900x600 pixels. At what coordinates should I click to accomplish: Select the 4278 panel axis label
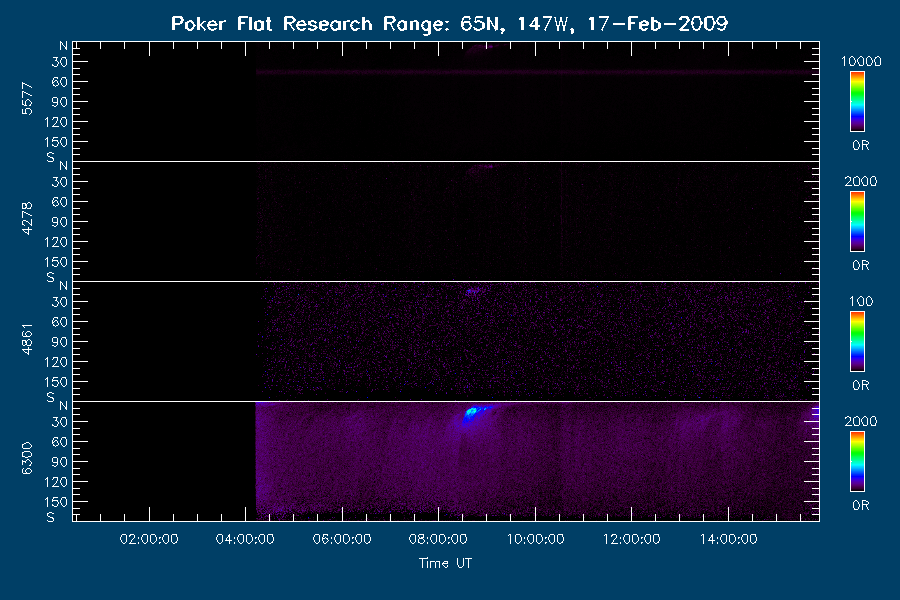click(27, 219)
